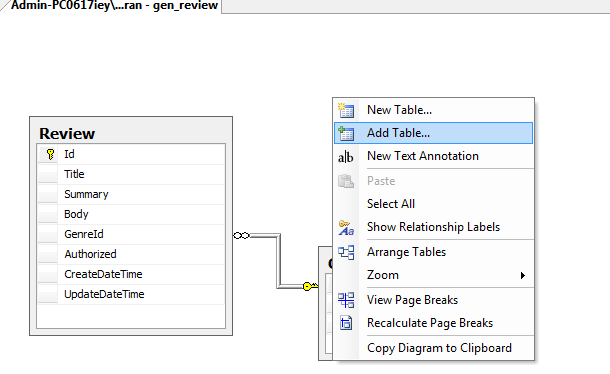Expand the Zoom submenu arrow

tap(523, 276)
